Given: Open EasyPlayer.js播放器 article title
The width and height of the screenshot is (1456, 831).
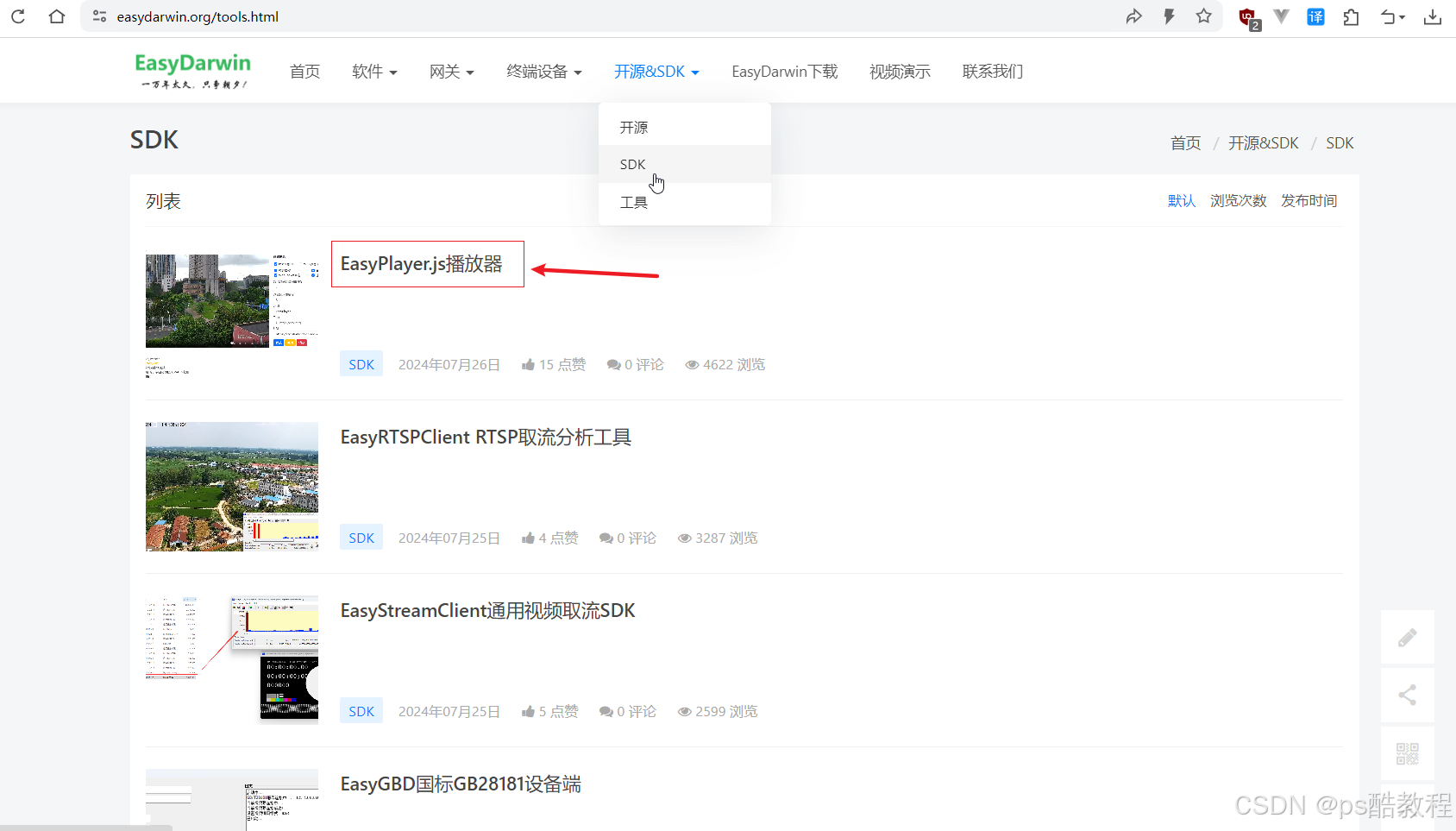Looking at the screenshot, I should (422, 264).
